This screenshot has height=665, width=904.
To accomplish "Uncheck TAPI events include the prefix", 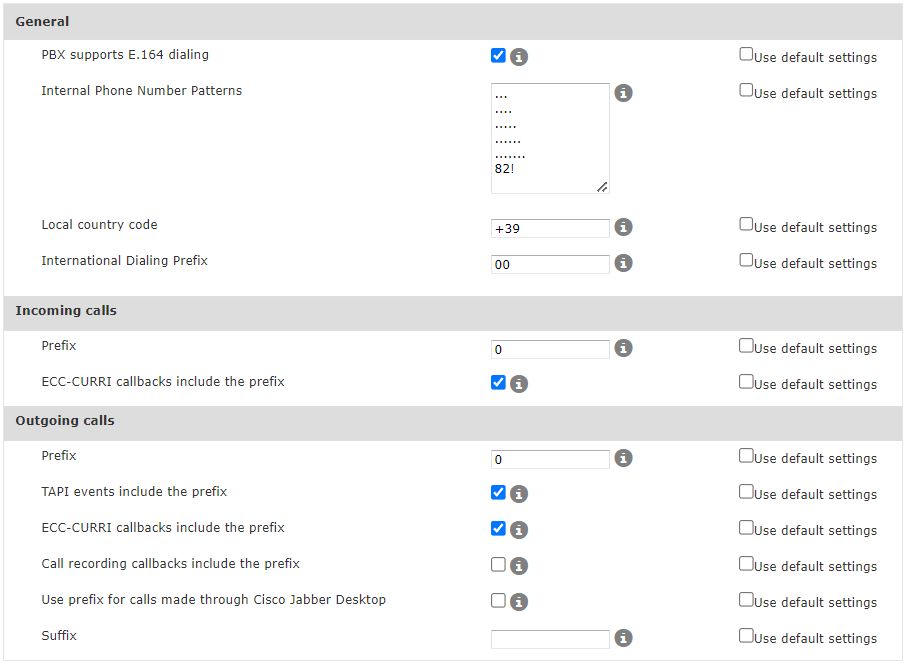I will coord(498,492).
